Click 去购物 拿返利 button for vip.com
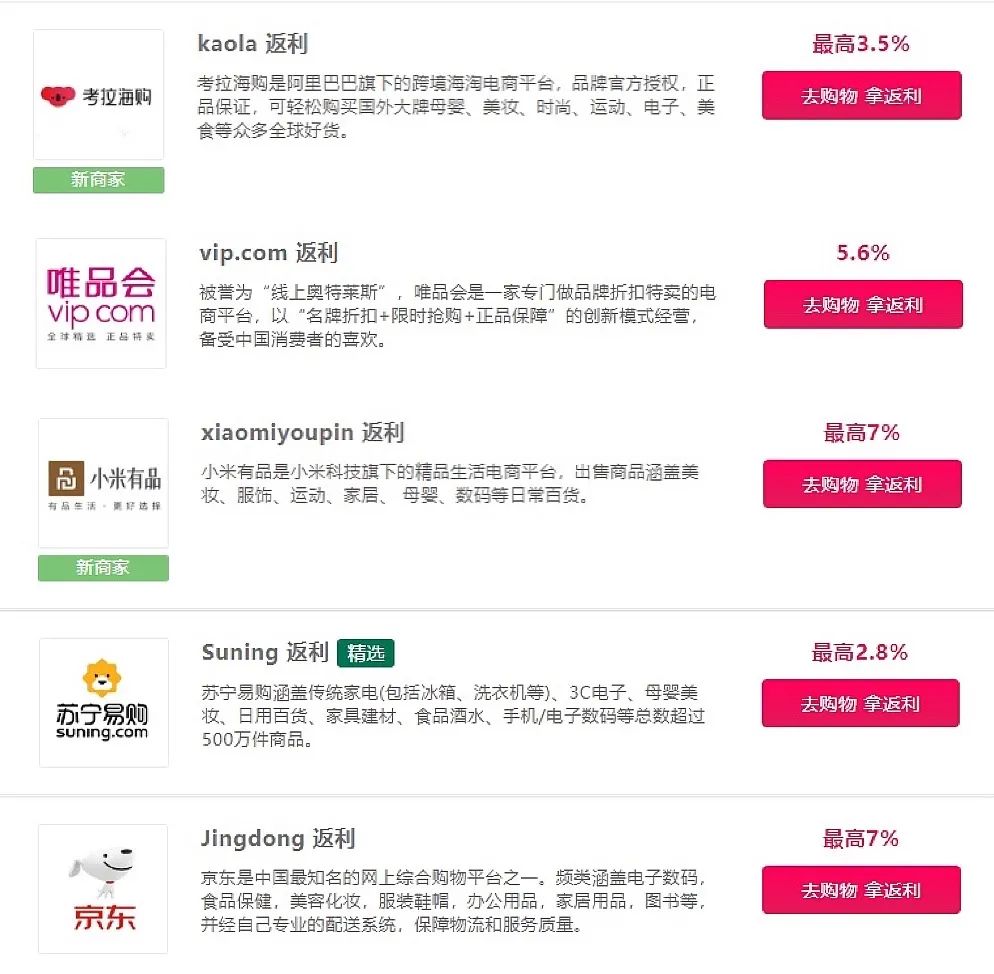 point(863,304)
